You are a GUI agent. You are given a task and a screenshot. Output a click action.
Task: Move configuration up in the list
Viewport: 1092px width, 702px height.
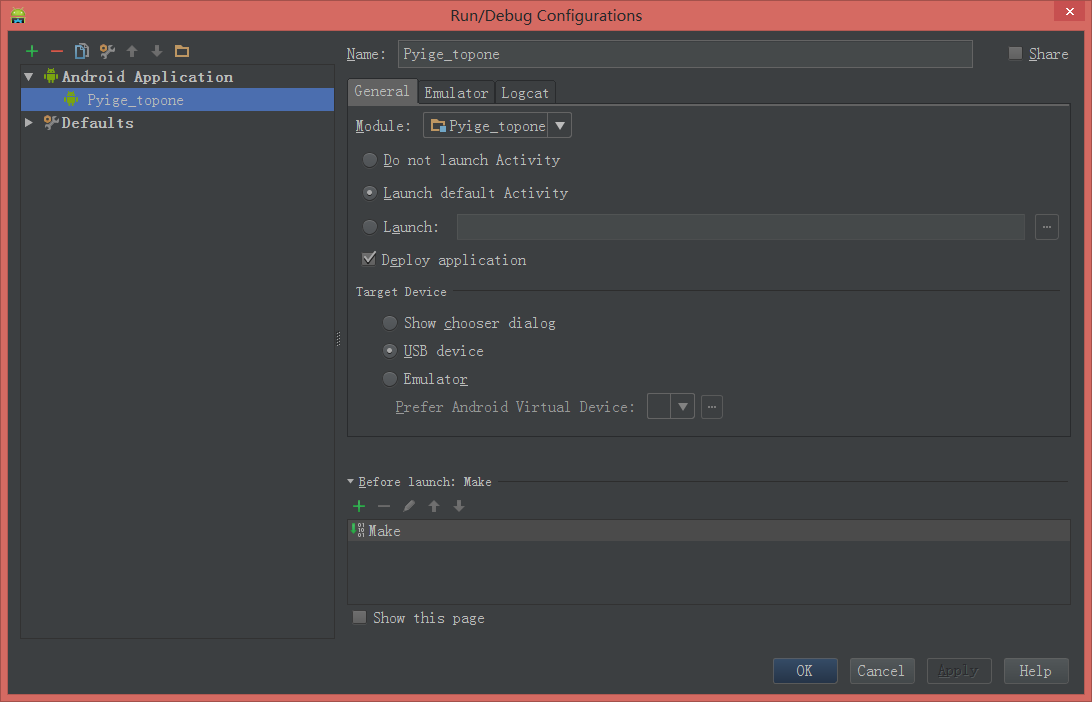tap(131, 50)
